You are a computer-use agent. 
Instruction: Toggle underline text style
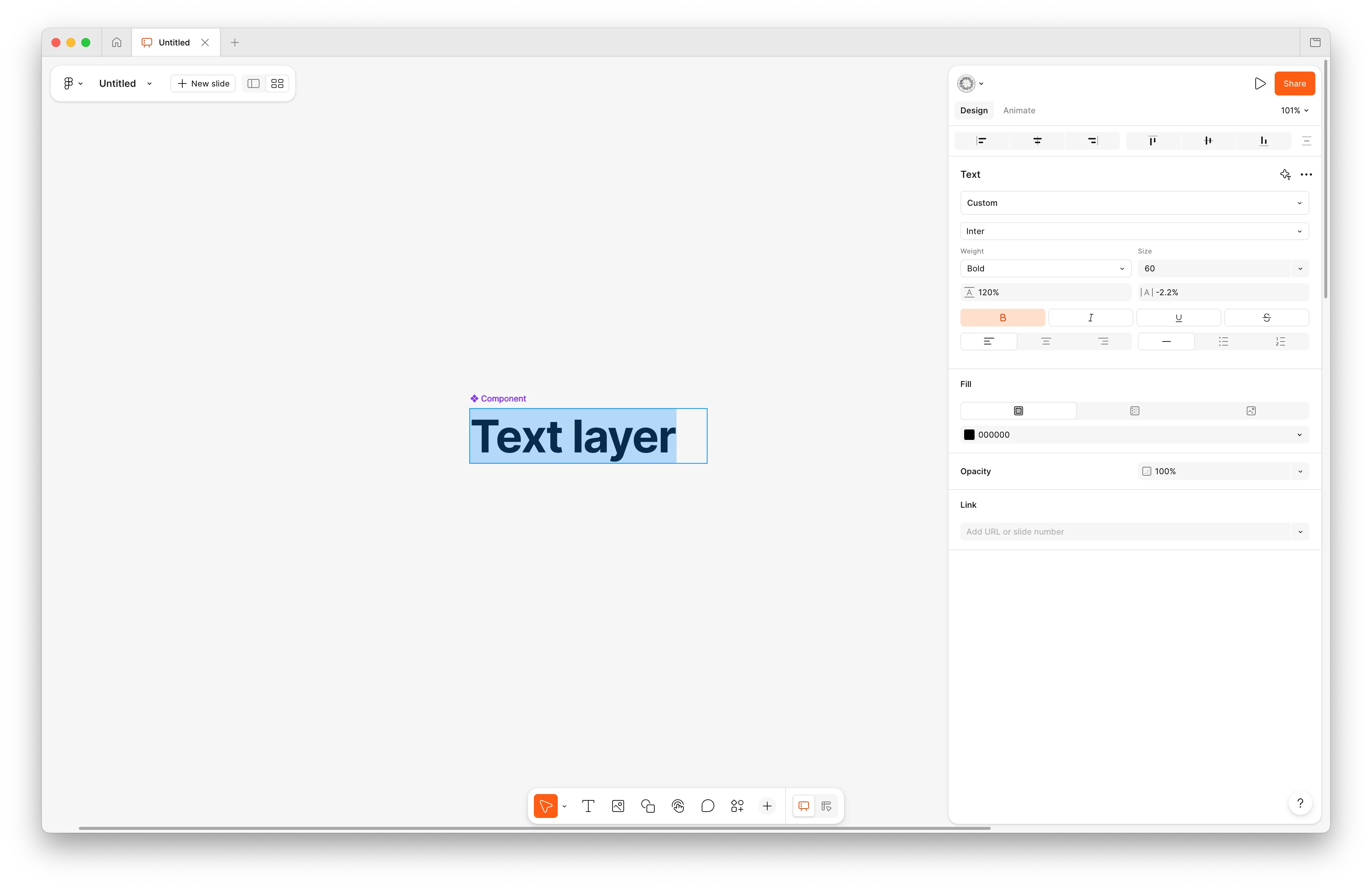click(1178, 318)
